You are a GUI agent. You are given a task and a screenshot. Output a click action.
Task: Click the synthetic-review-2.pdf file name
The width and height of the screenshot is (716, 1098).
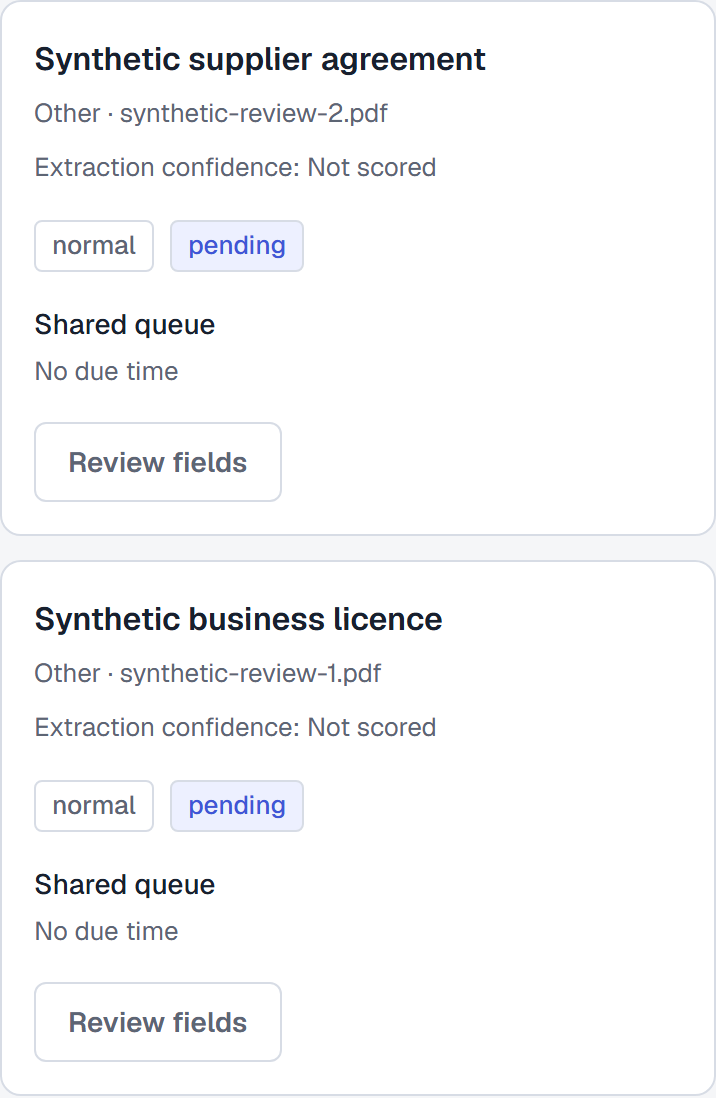point(254,113)
